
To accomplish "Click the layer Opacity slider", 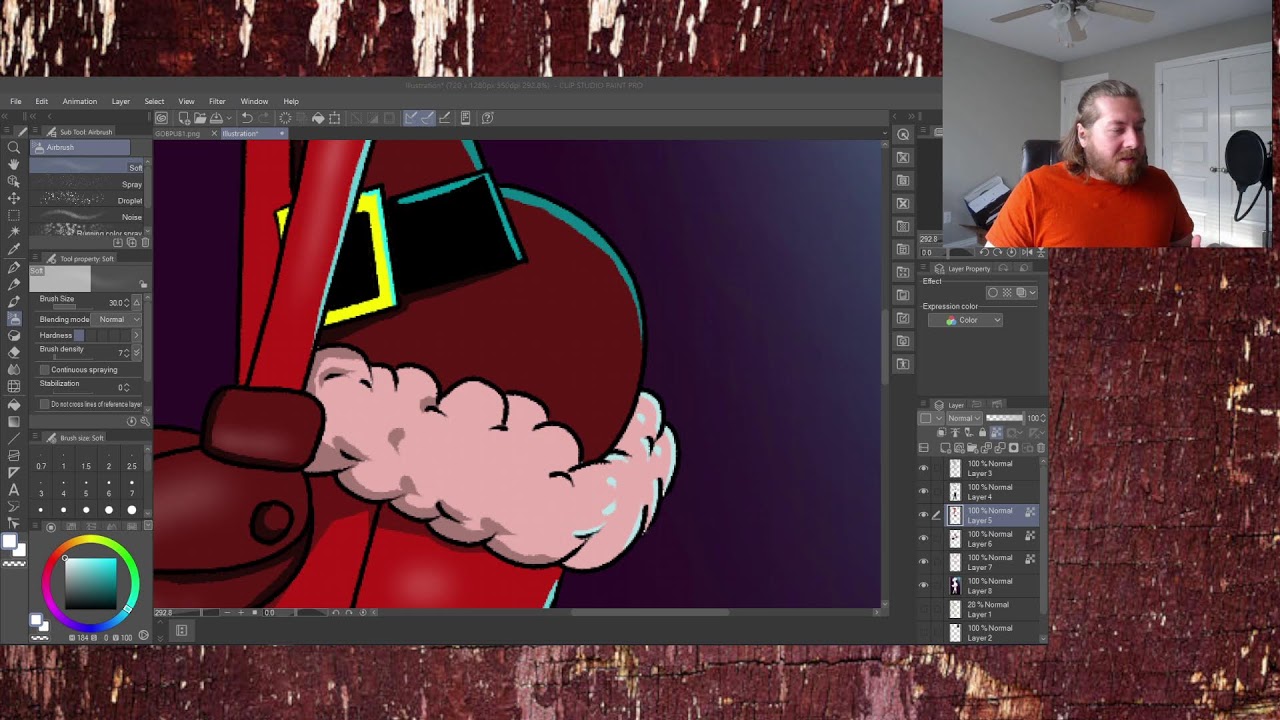I will 1006,418.
